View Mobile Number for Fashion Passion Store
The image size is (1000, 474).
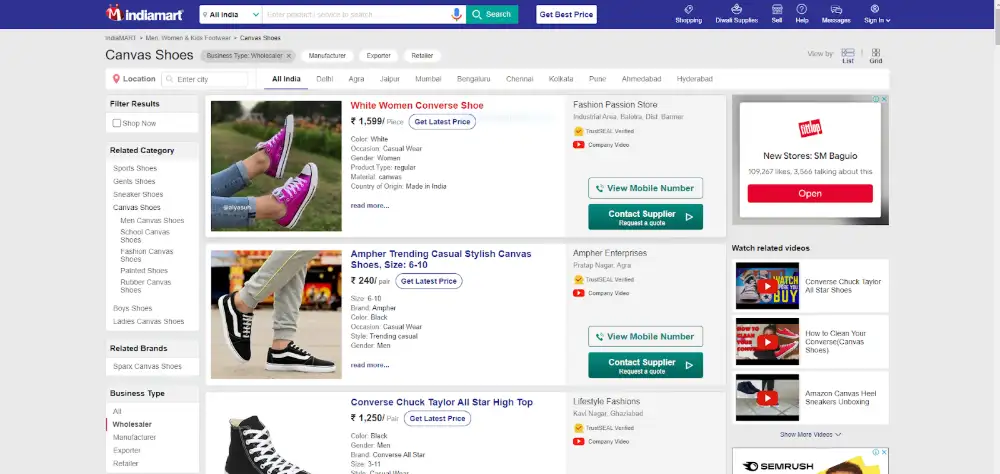coord(645,188)
